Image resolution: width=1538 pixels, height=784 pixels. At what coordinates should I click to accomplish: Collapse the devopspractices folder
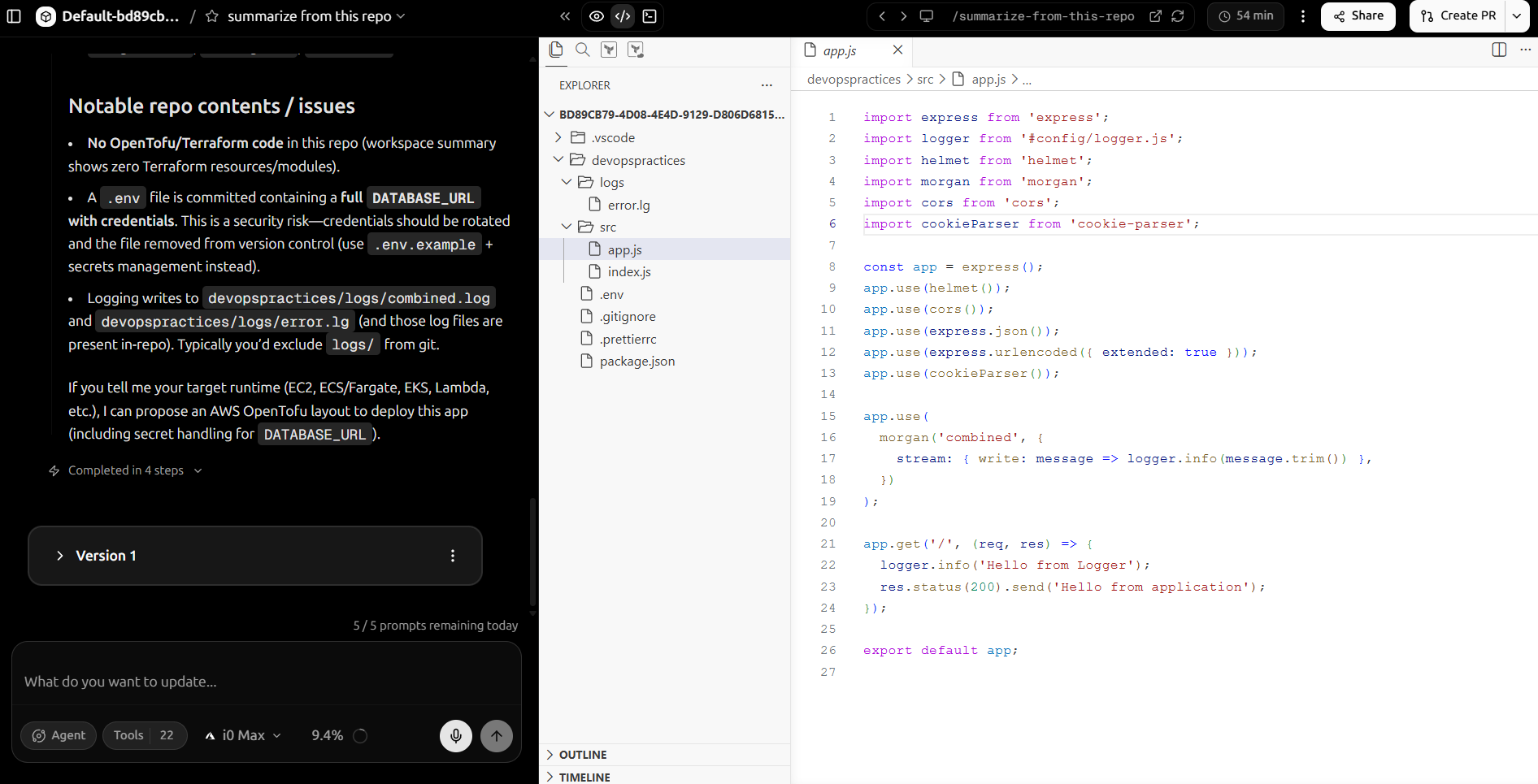click(x=665, y=160)
